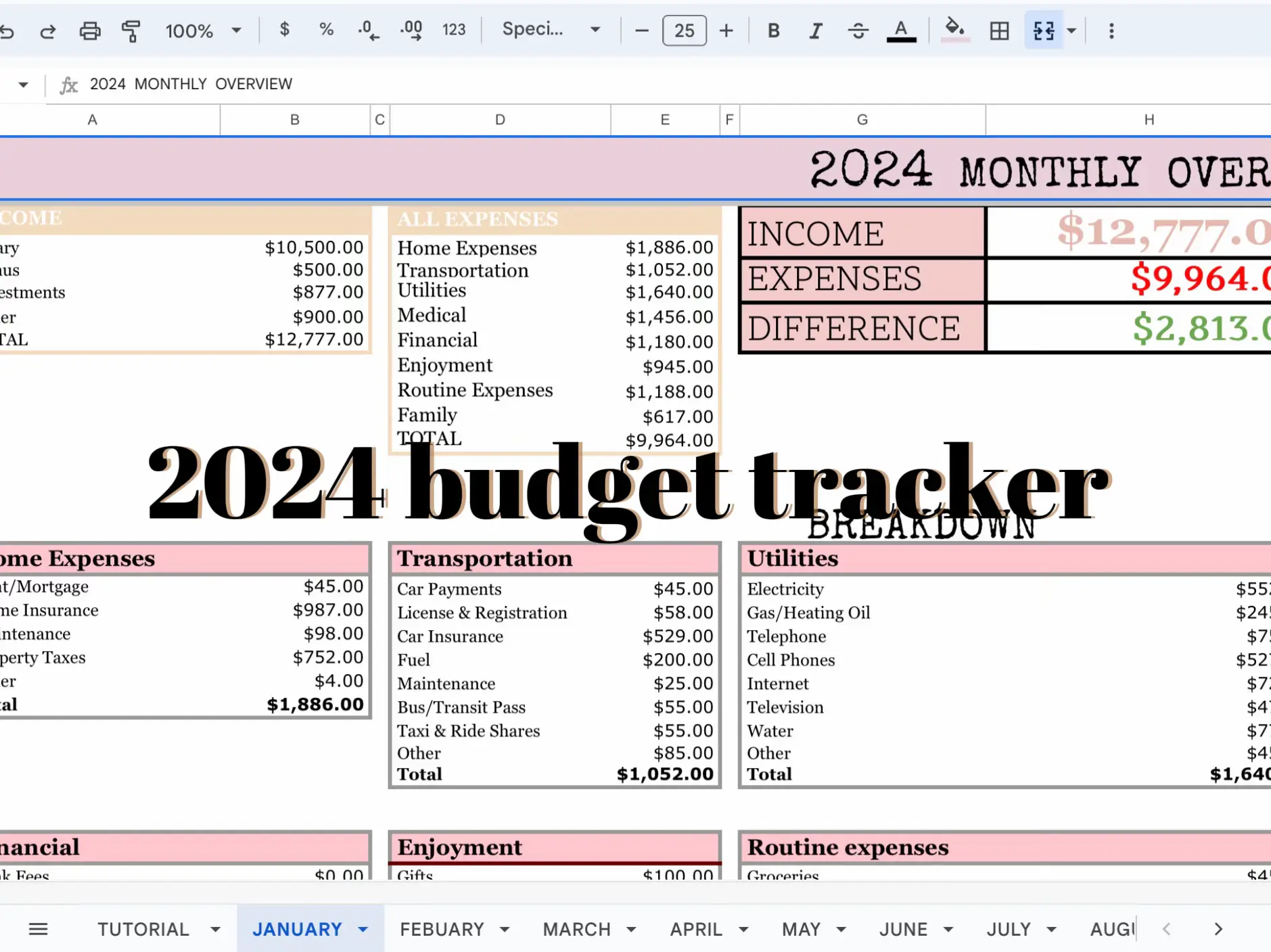Click the merge cells icon

1044,30
